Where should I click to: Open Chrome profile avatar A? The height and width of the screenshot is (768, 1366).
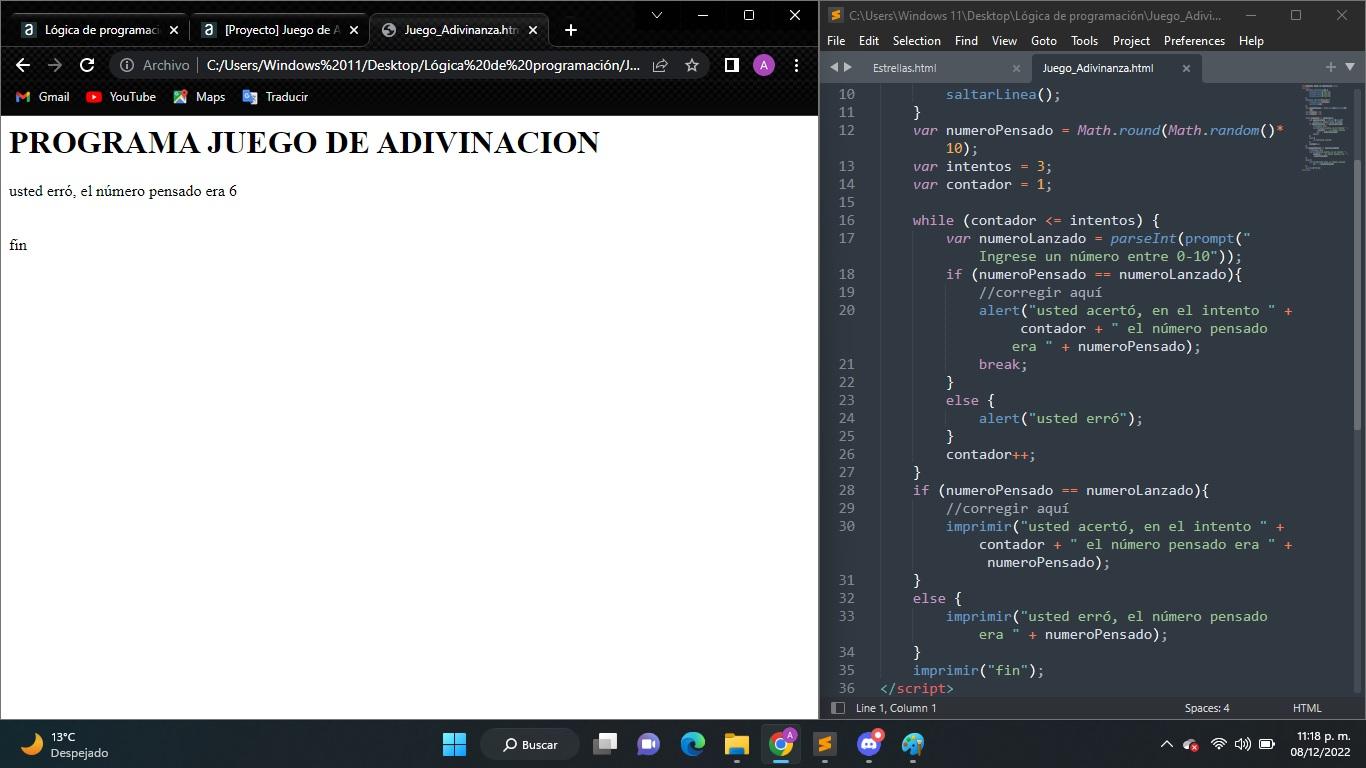[763, 65]
